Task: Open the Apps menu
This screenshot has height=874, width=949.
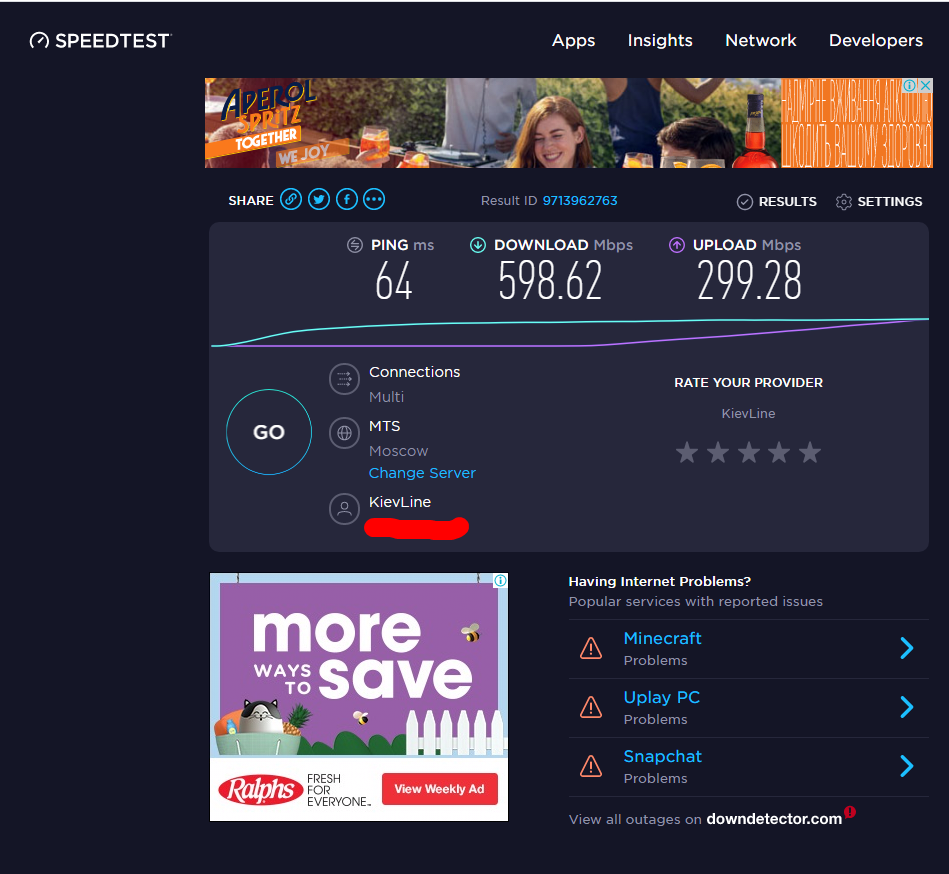Action: pyautogui.click(x=573, y=41)
